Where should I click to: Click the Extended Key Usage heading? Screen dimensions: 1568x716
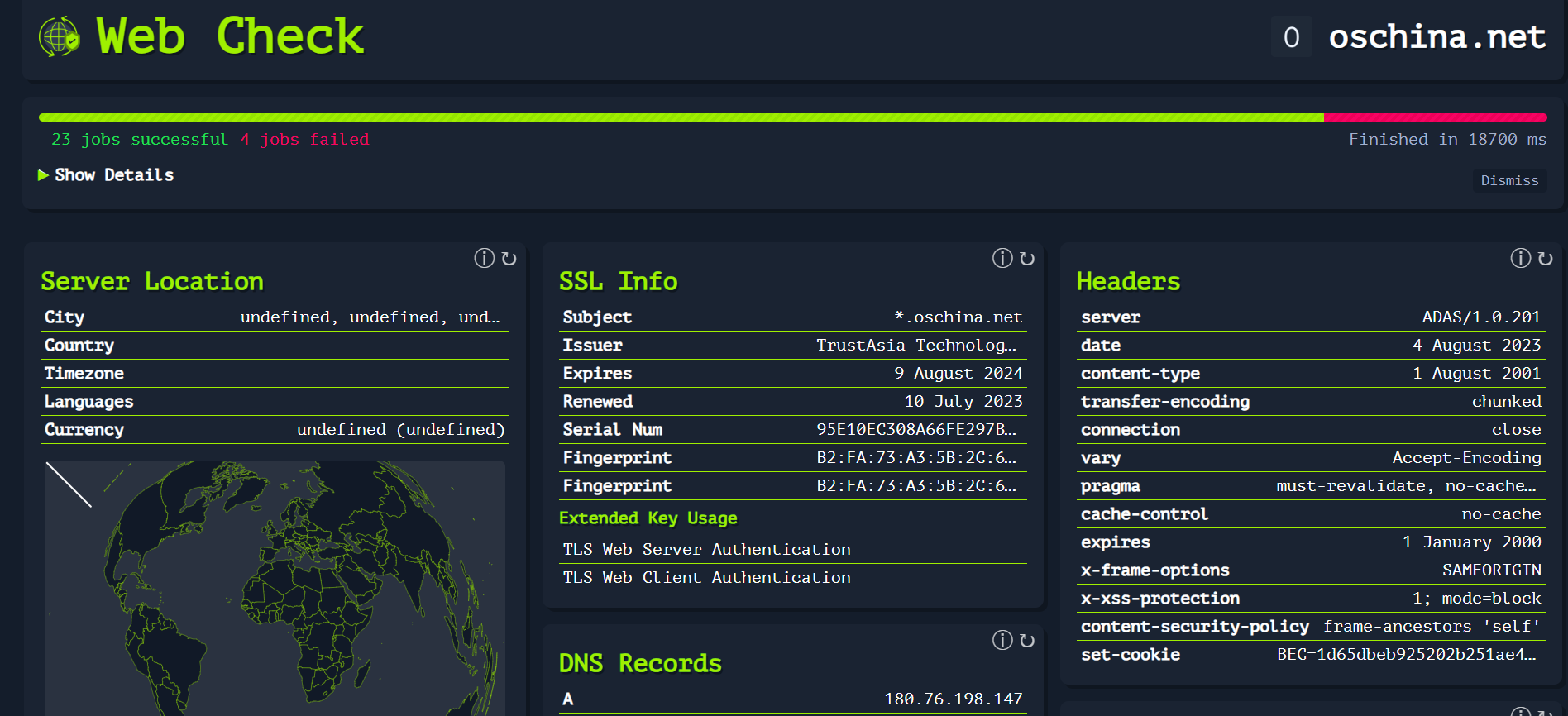pos(648,518)
